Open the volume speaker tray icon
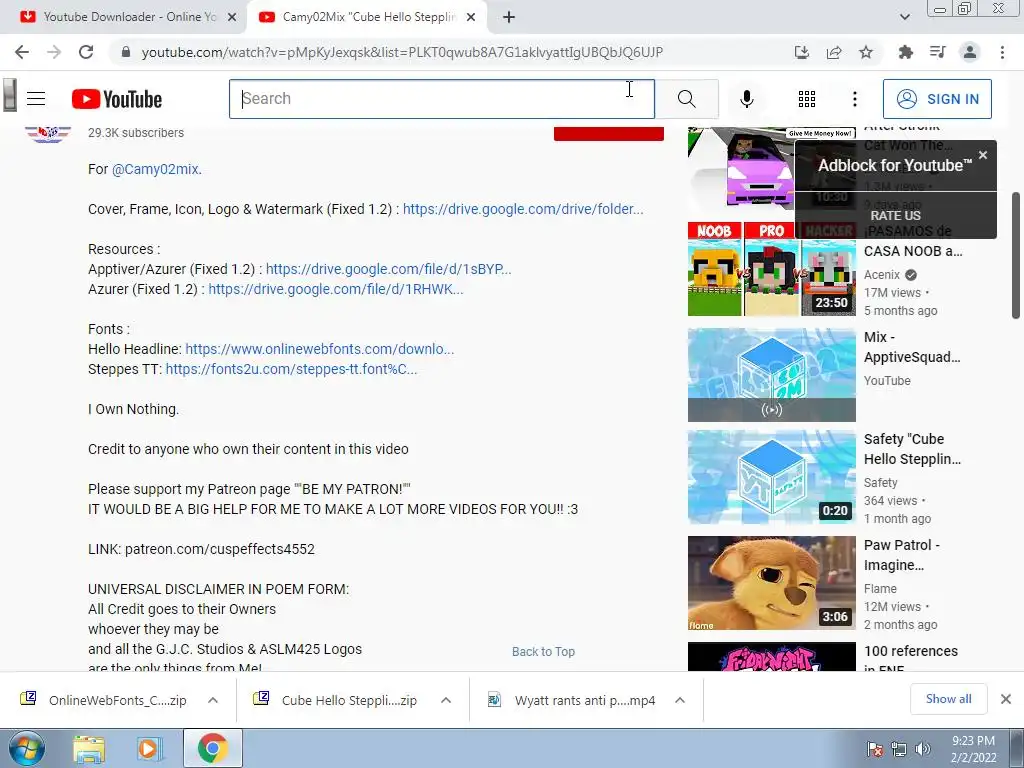 [923, 749]
